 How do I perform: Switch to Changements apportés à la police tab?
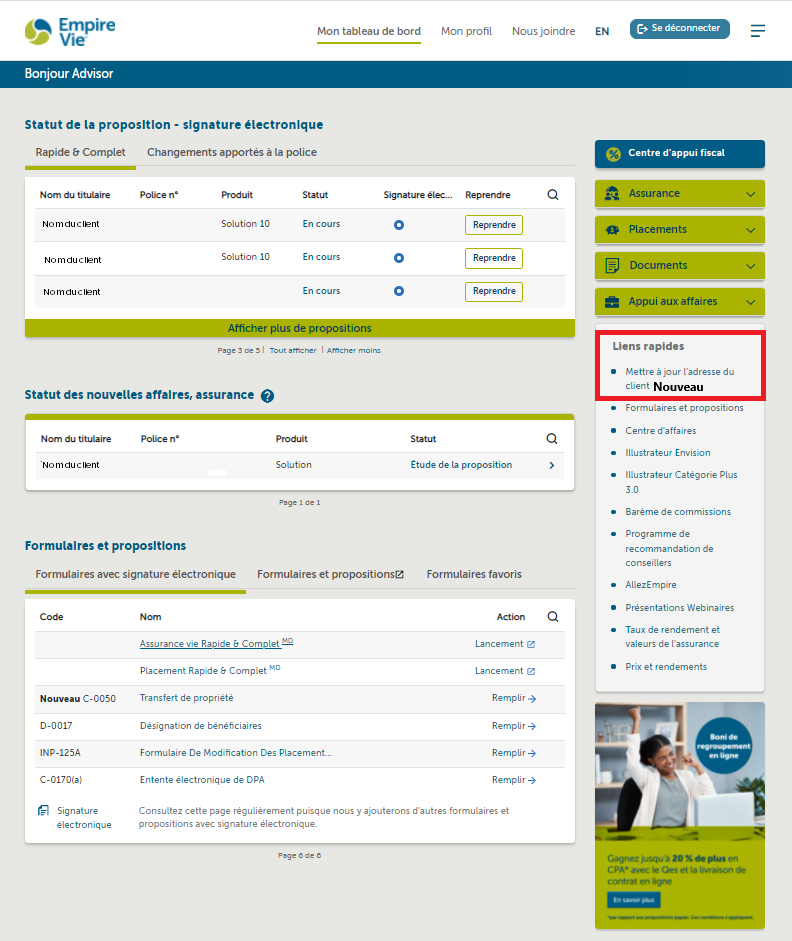(x=232, y=152)
